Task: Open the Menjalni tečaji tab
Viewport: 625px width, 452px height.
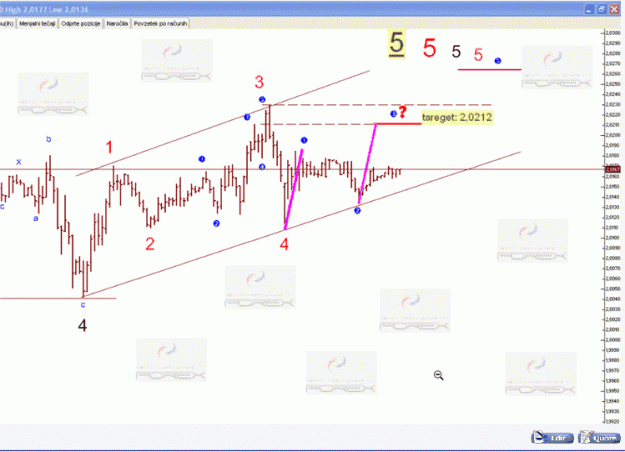Action: click(x=37, y=24)
